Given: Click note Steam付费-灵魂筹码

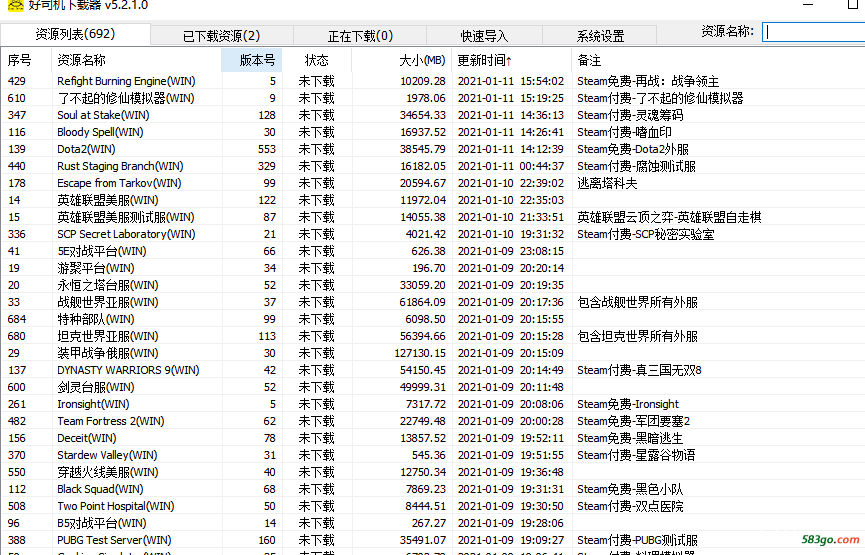Looking at the screenshot, I should tap(630, 115).
